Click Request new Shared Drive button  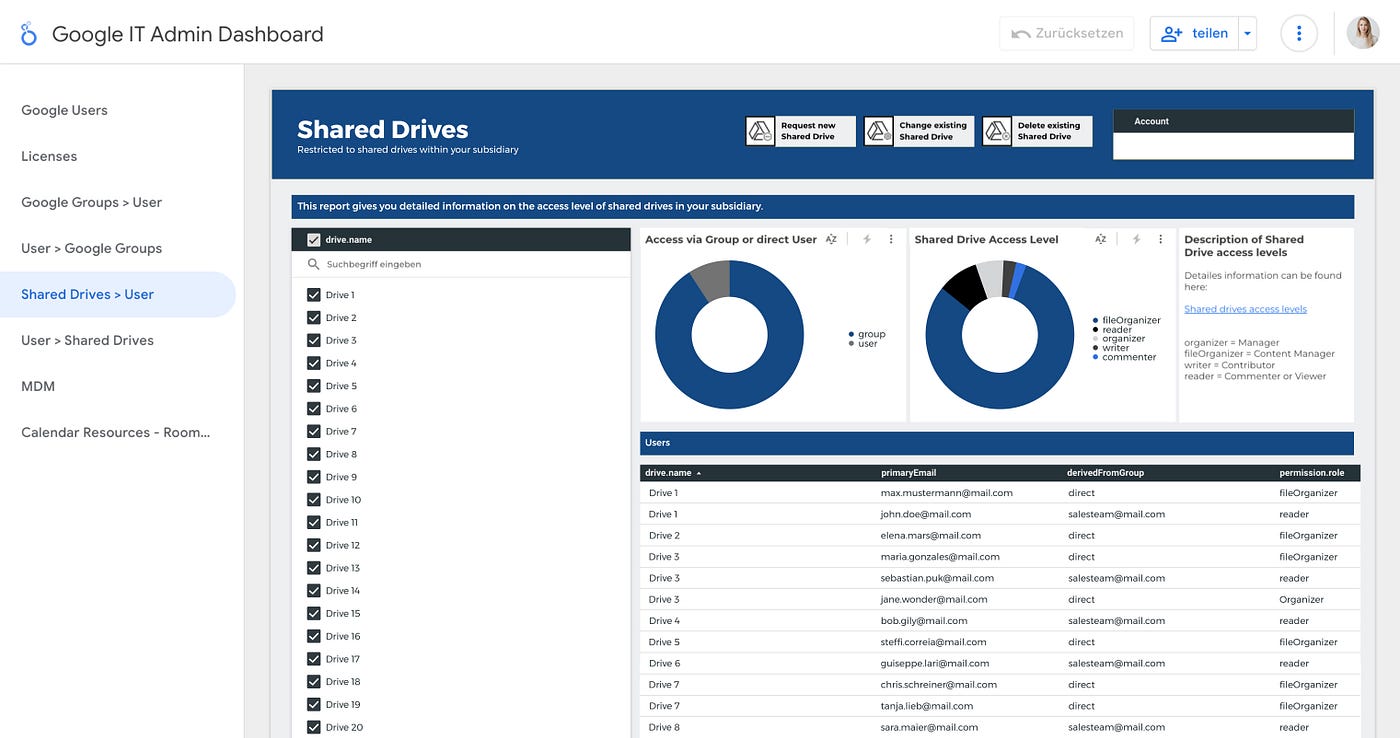(801, 131)
